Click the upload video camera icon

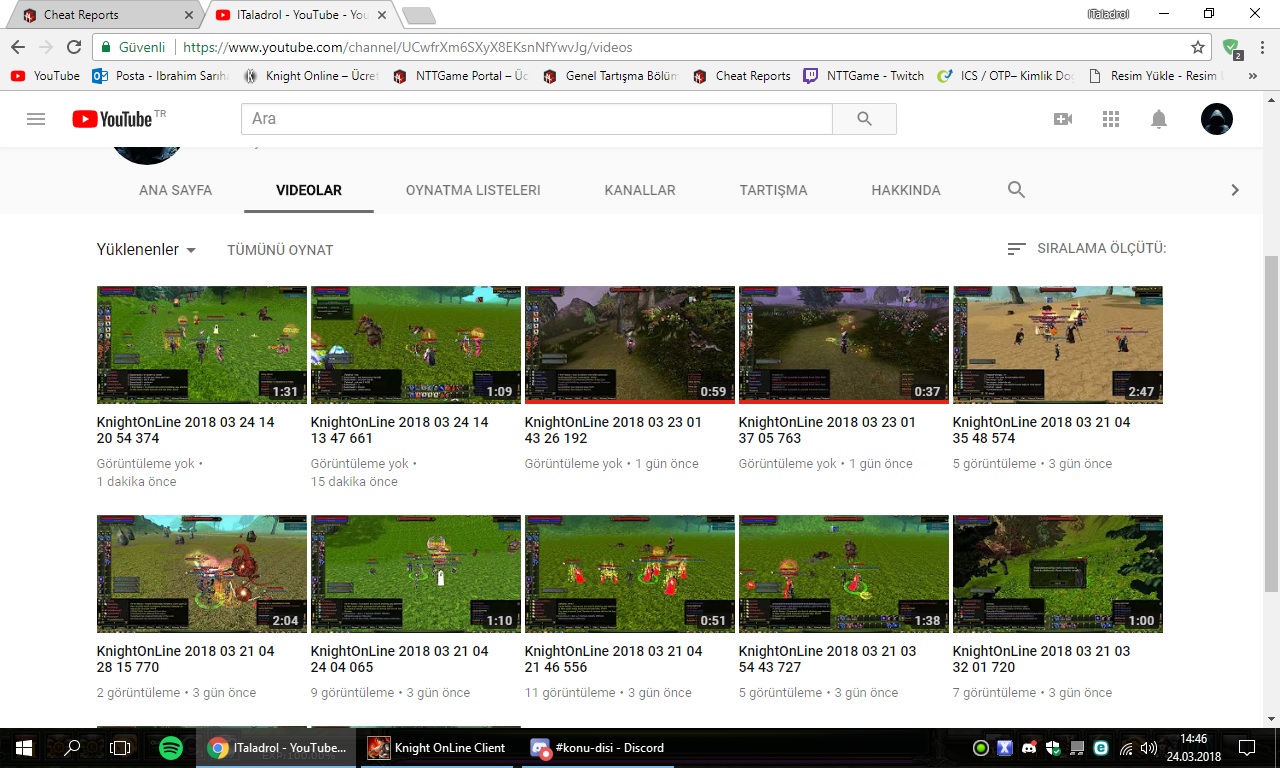pyautogui.click(x=1063, y=119)
